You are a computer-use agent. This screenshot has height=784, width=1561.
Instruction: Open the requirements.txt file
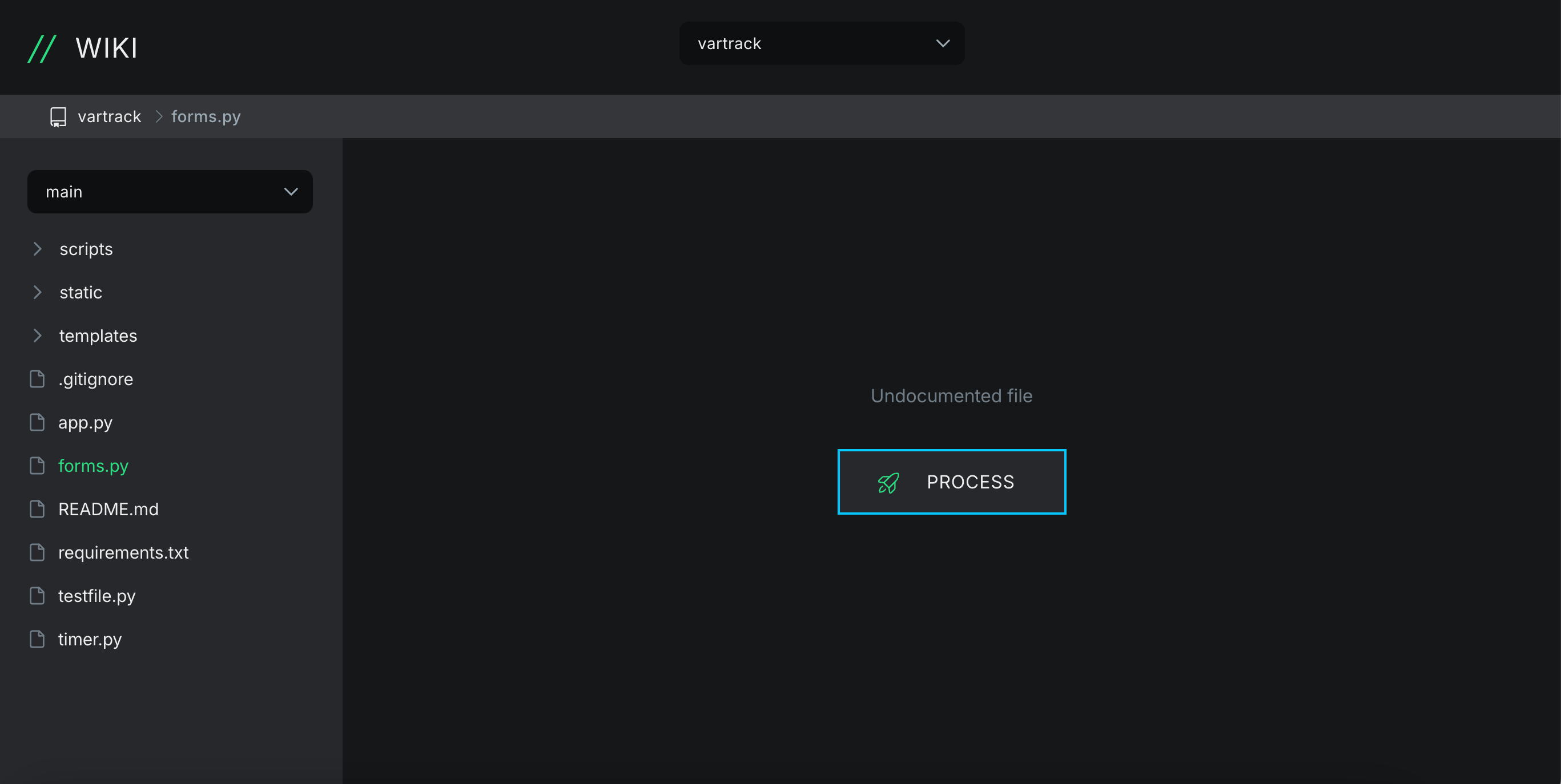pyautogui.click(x=124, y=553)
